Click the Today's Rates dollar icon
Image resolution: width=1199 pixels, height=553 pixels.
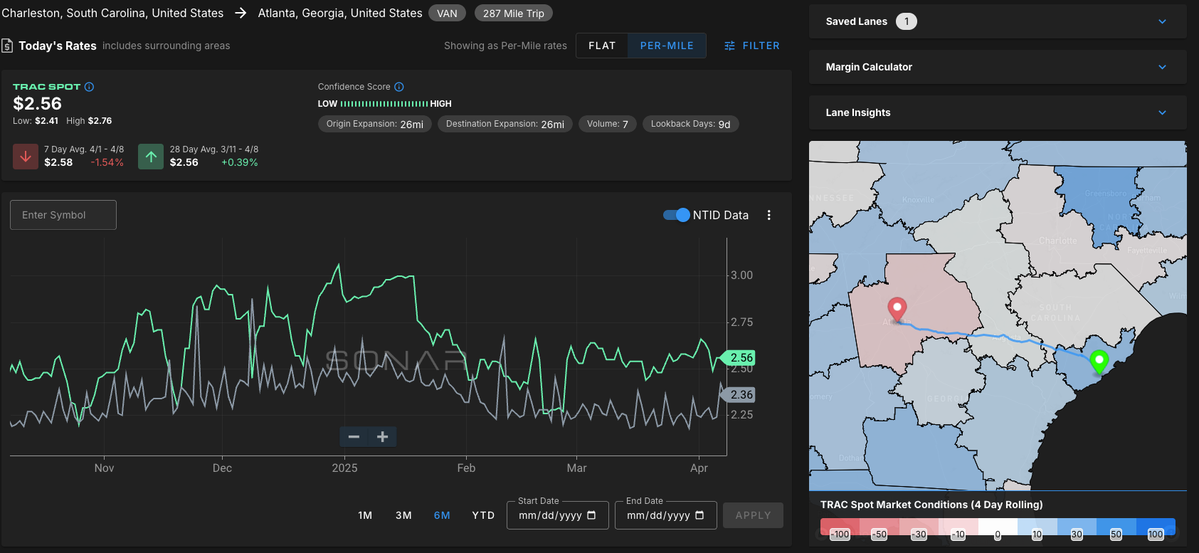point(7,46)
